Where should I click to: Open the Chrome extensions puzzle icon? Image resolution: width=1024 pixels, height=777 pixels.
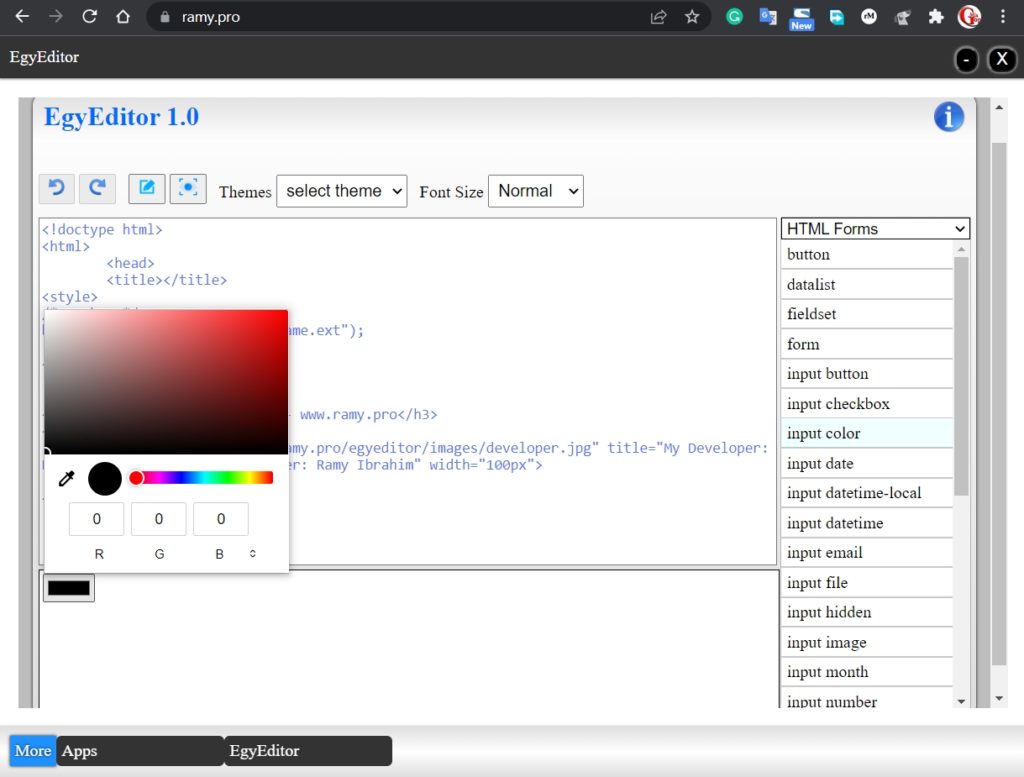[935, 17]
